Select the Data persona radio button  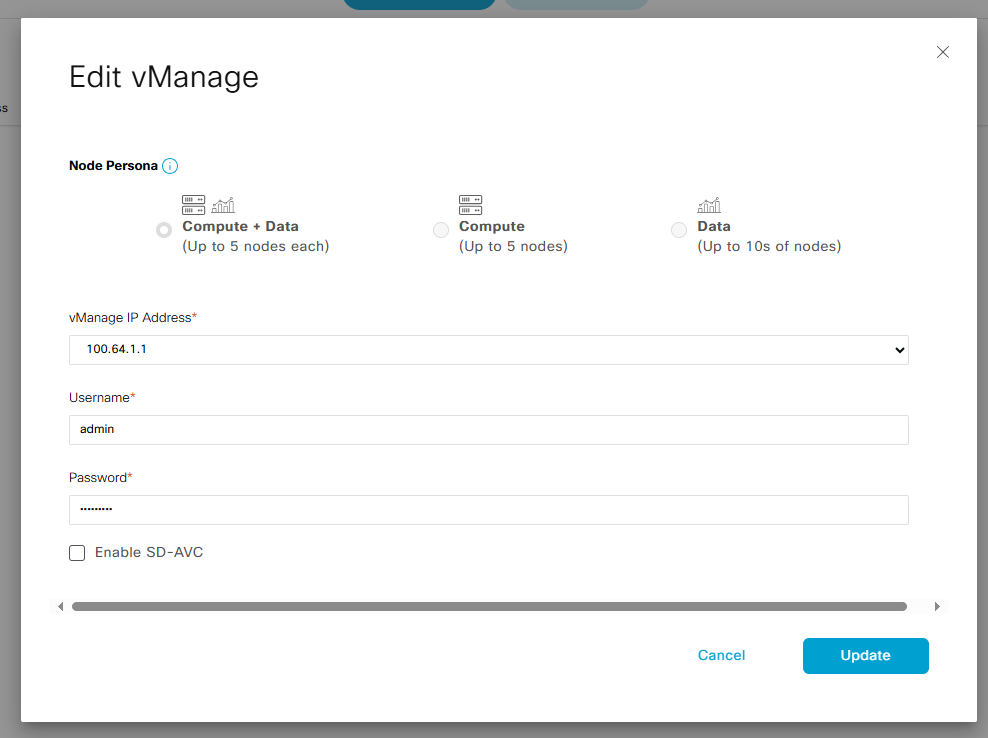click(x=679, y=230)
